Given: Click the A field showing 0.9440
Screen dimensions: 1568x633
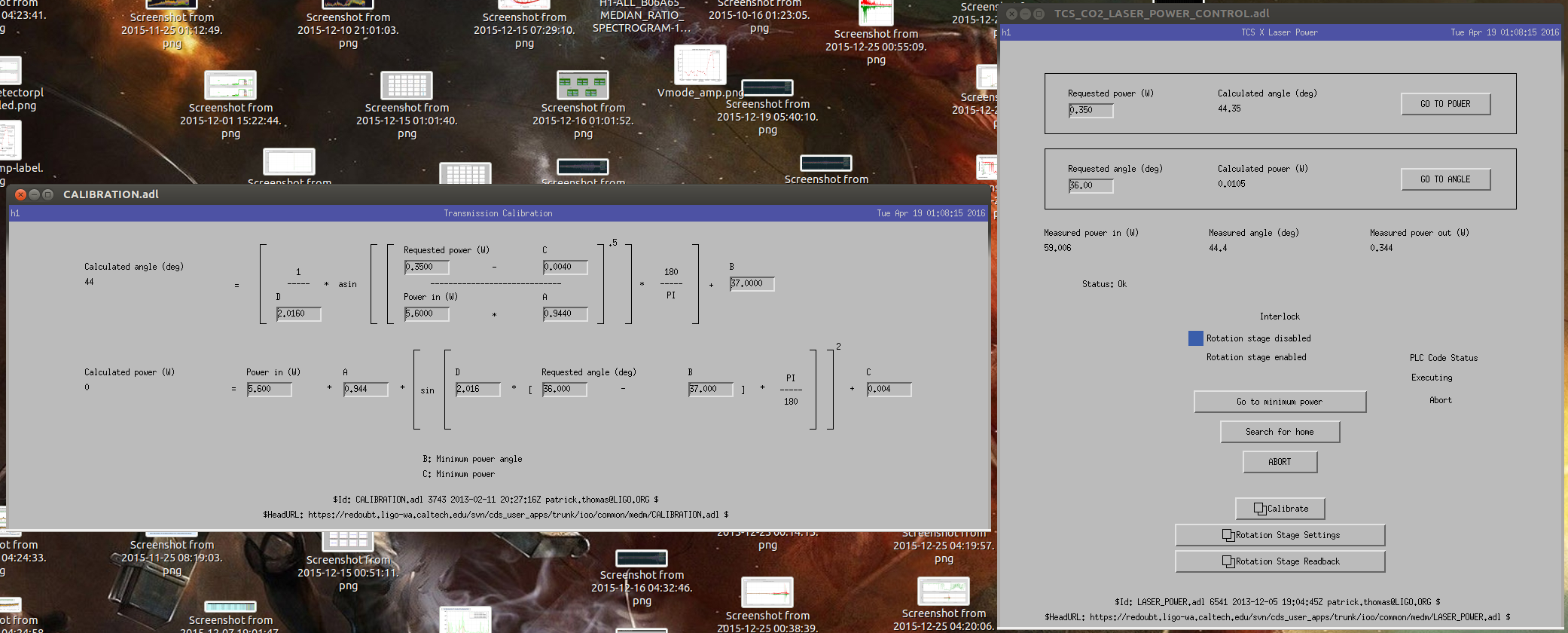Looking at the screenshot, I should pos(565,313).
